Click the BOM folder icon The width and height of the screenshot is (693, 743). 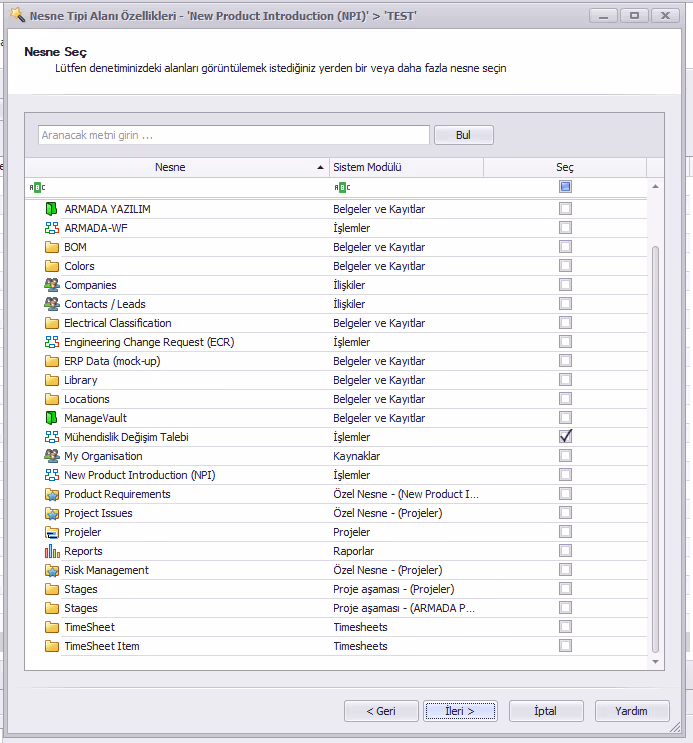click(52, 247)
